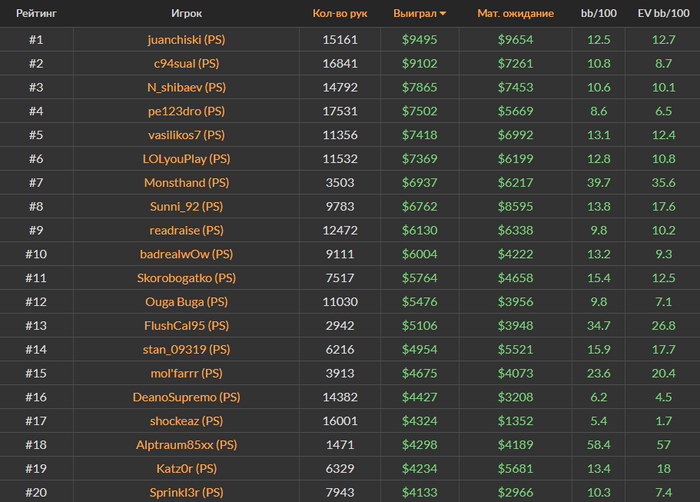The height and width of the screenshot is (502, 700).
Task: Open Monsthand (PS) player stats
Action: 186,183
